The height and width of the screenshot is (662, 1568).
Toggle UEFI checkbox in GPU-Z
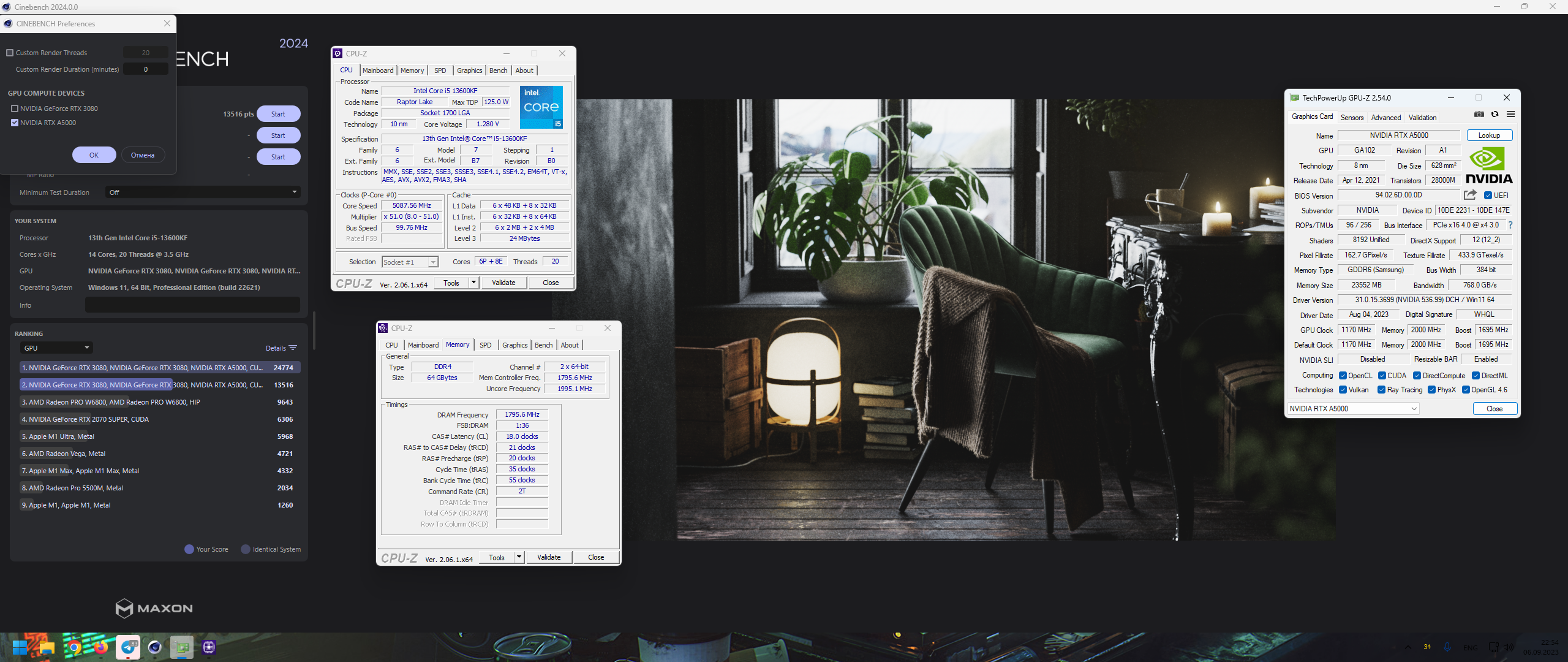click(x=1488, y=196)
